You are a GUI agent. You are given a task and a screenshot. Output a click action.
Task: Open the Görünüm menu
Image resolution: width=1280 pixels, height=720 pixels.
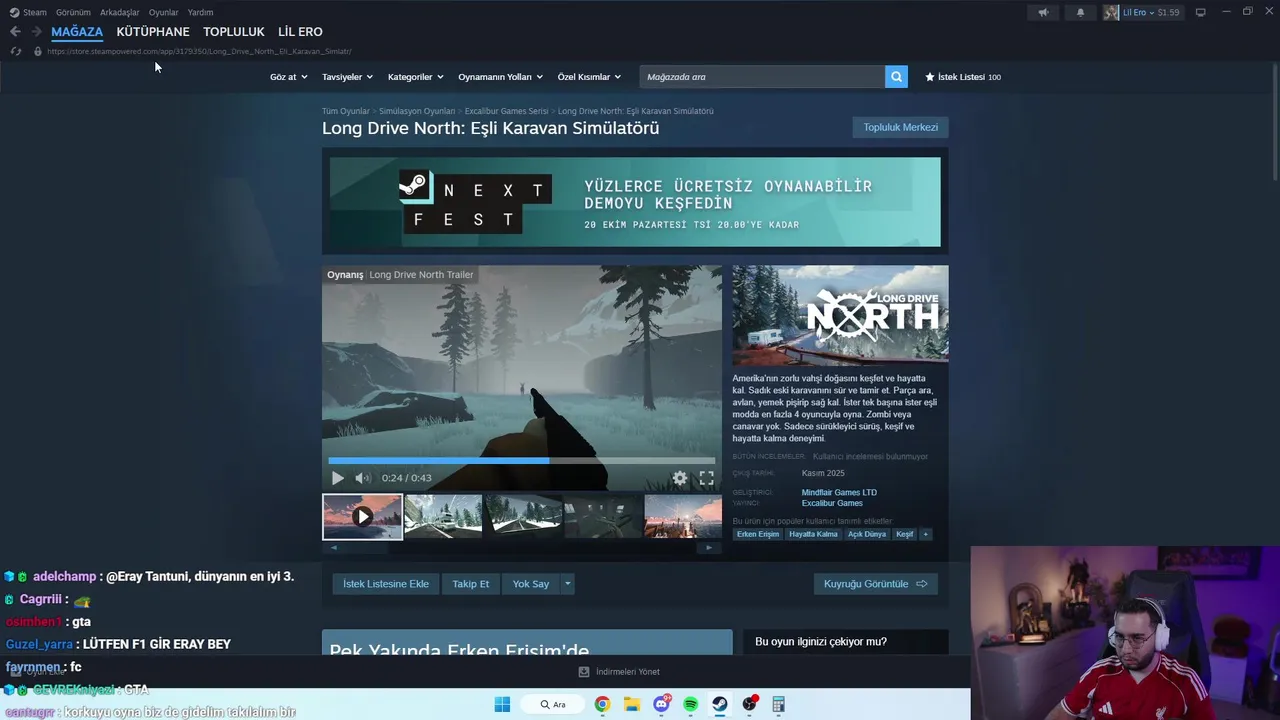click(73, 12)
